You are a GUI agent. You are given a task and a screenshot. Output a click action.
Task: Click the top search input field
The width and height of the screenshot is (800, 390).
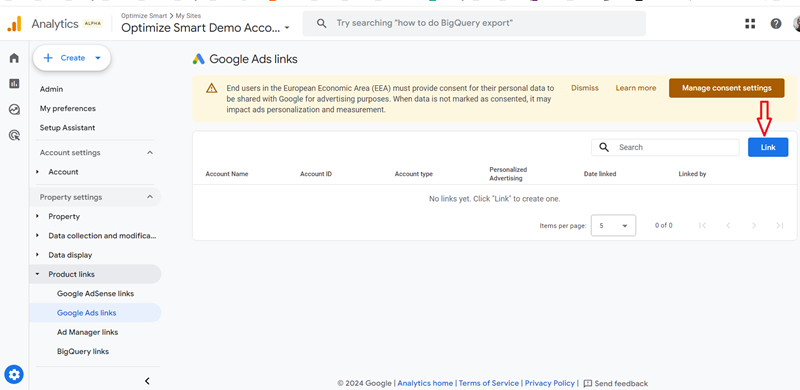click(474, 23)
